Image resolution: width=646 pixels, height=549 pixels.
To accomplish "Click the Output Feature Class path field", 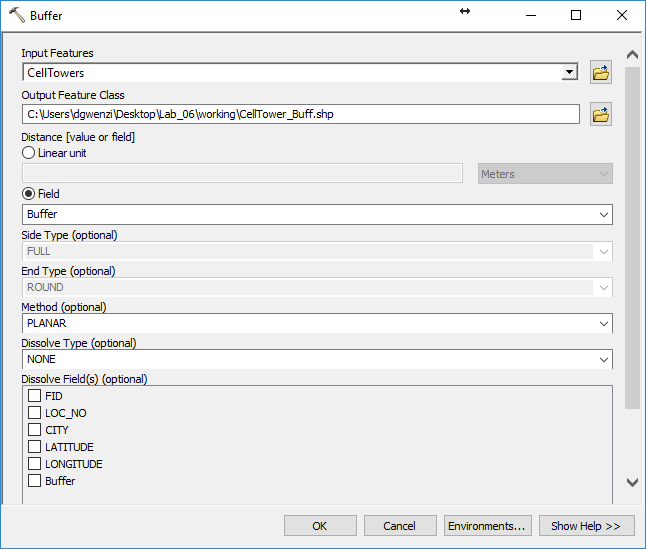I will pyautogui.click(x=300, y=114).
